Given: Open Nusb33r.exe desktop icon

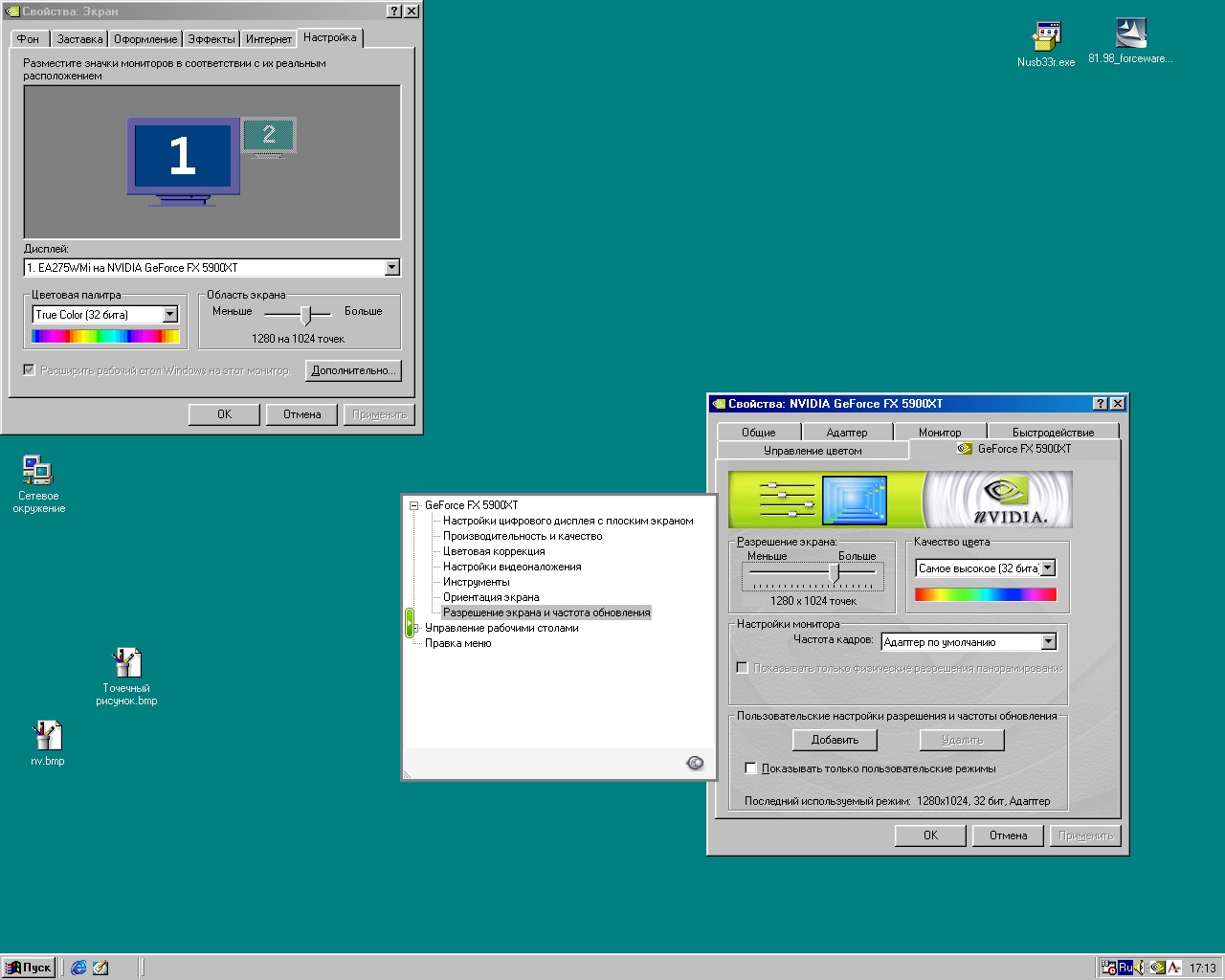Looking at the screenshot, I should [x=1046, y=37].
